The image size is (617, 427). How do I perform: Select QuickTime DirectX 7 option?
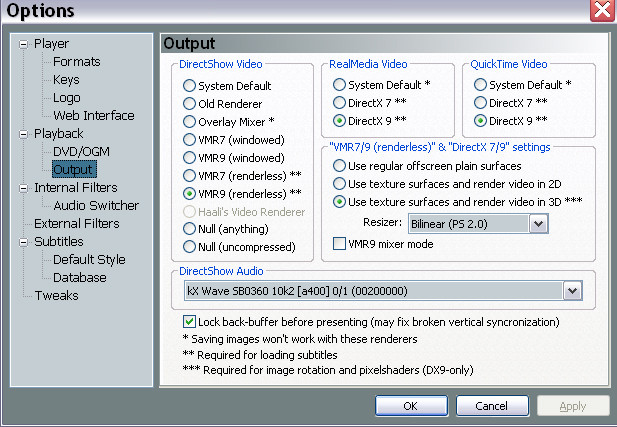coord(511,103)
